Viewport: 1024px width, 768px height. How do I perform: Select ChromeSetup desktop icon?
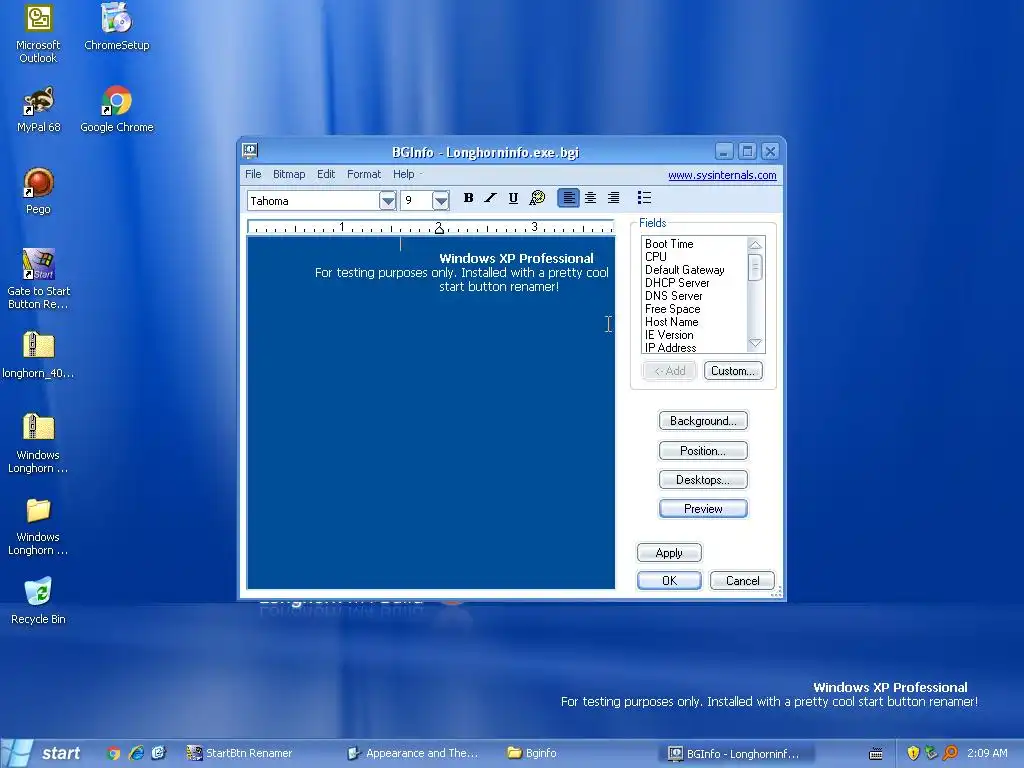[116, 27]
